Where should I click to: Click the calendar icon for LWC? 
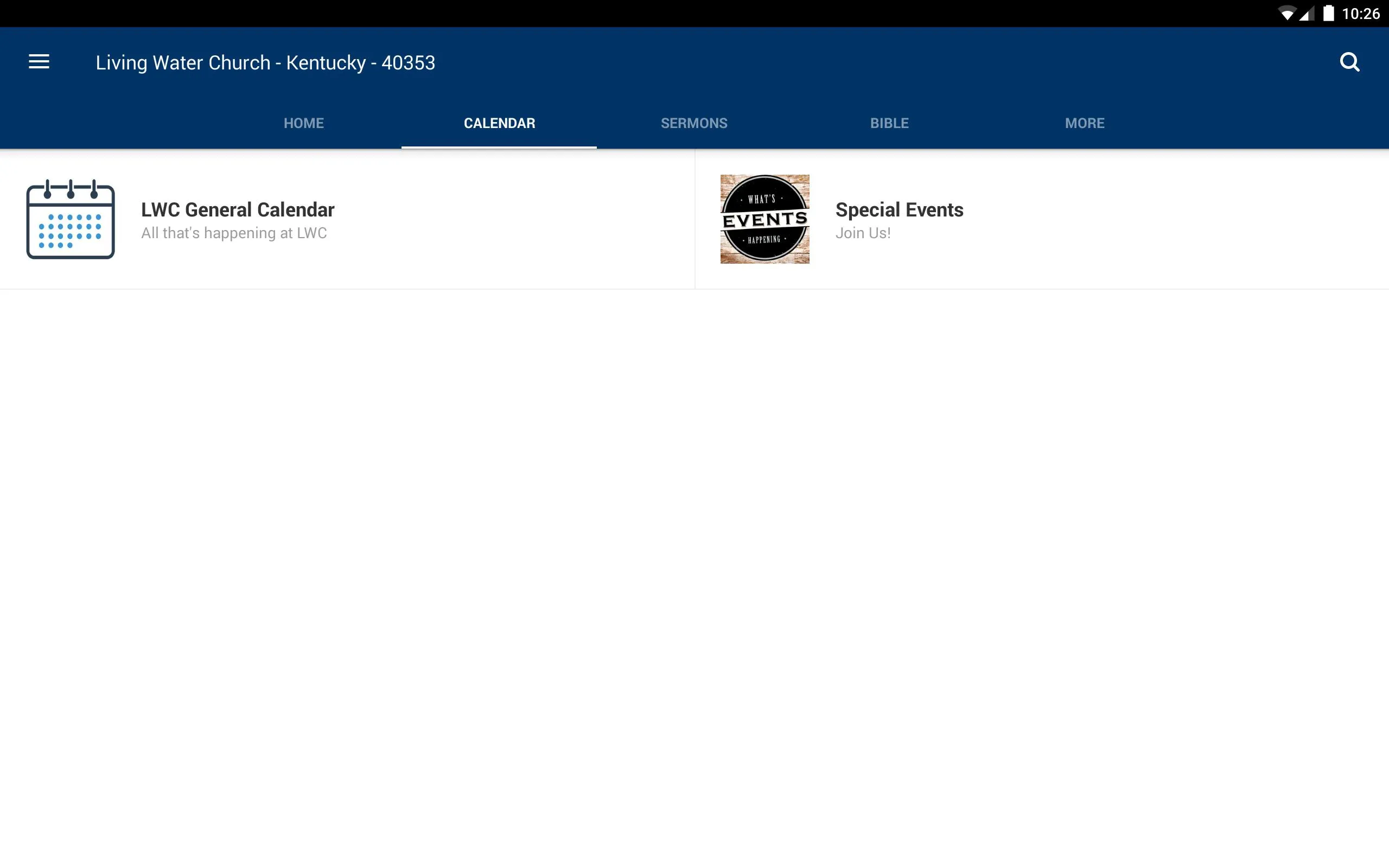[70, 218]
